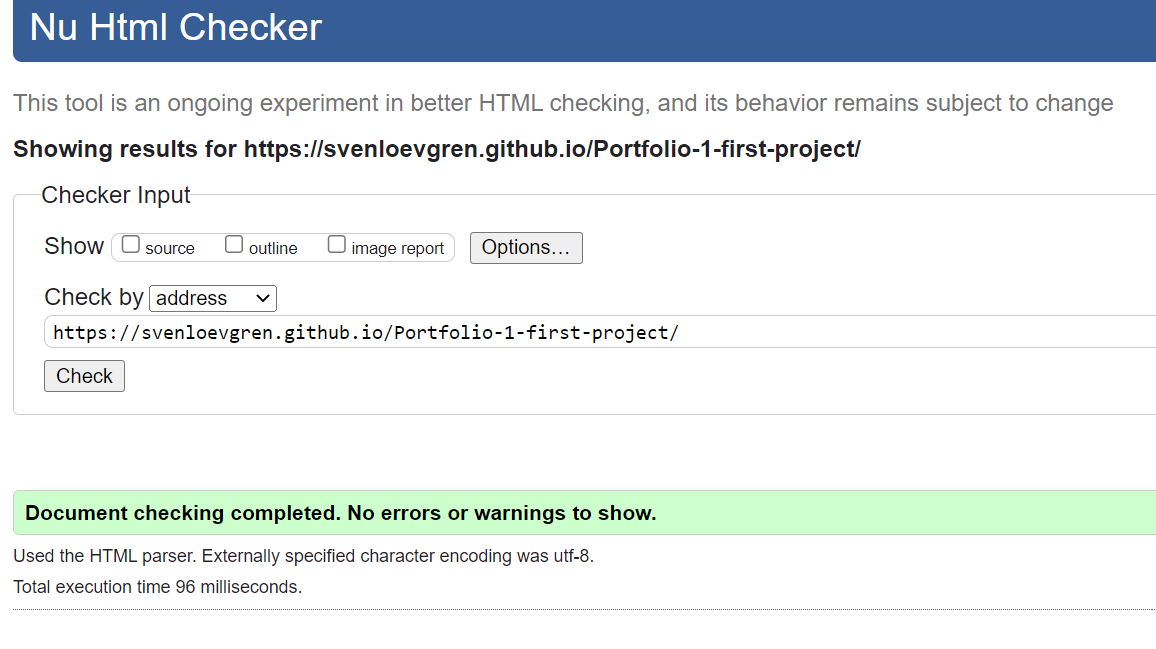1156x649 pixels.
Task: Select the address option in Check by selector
Action: pos(200,297)
